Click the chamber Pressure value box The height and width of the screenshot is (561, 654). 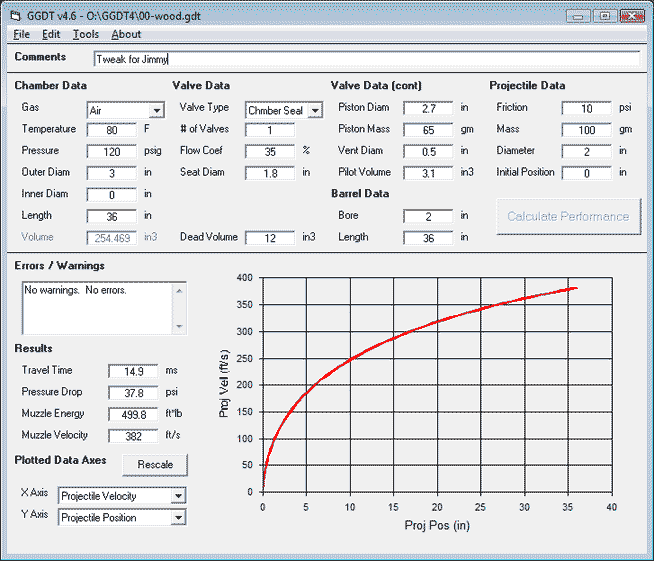click(x=111, y=152)
